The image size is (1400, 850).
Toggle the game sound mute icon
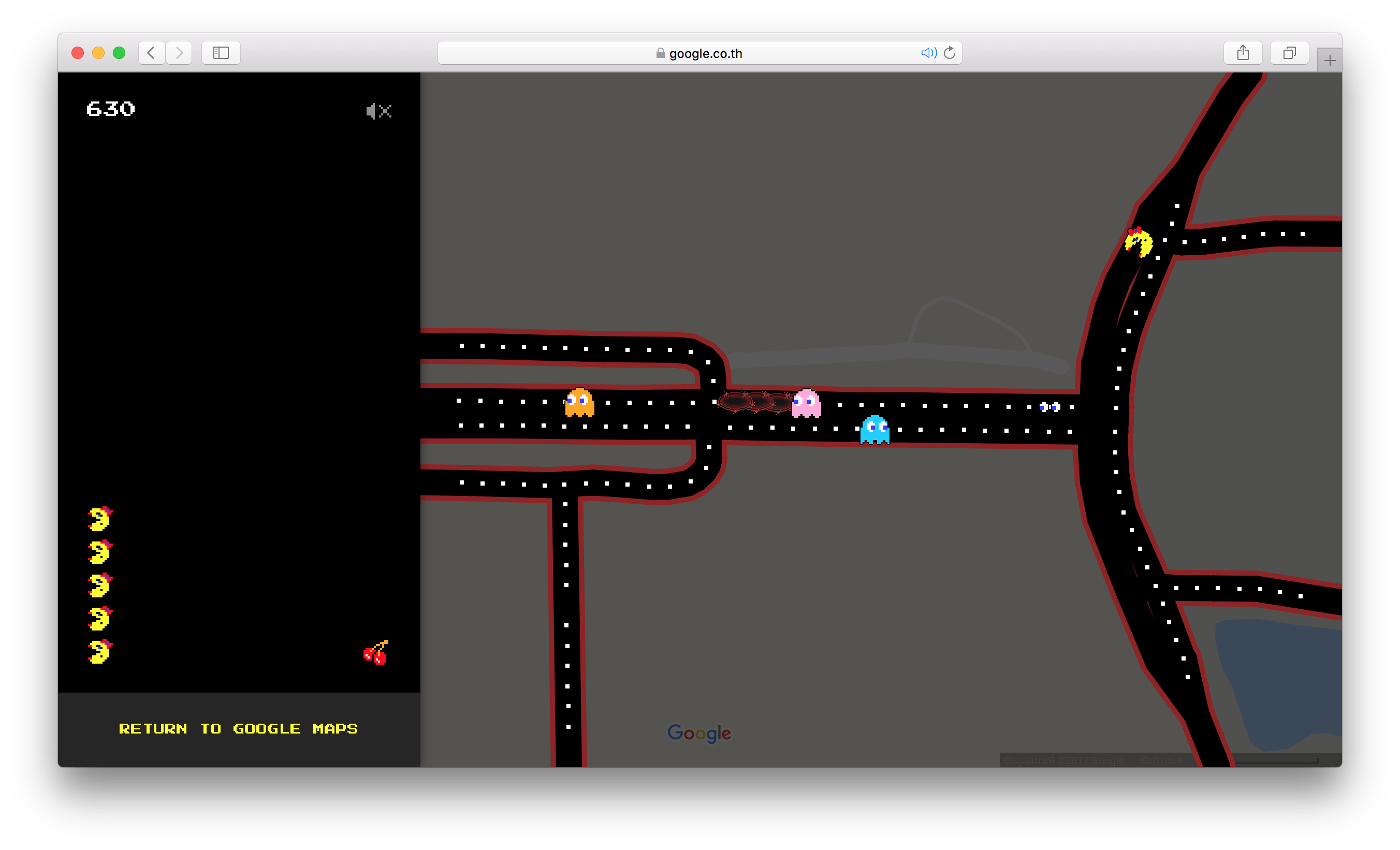click(379, 111)
